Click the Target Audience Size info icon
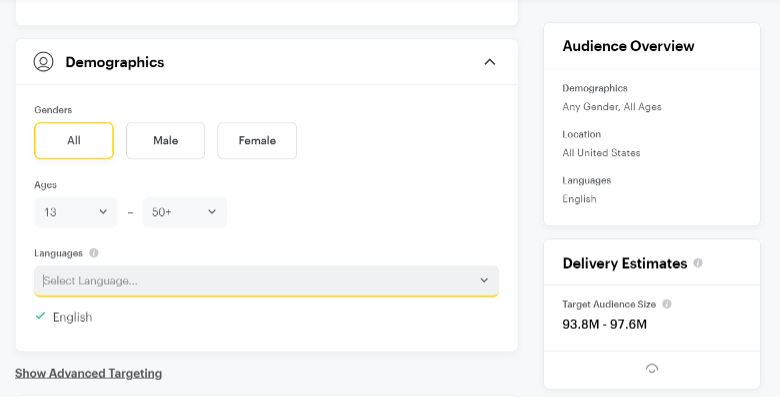The image size is (780, 398). coord(667,304)
